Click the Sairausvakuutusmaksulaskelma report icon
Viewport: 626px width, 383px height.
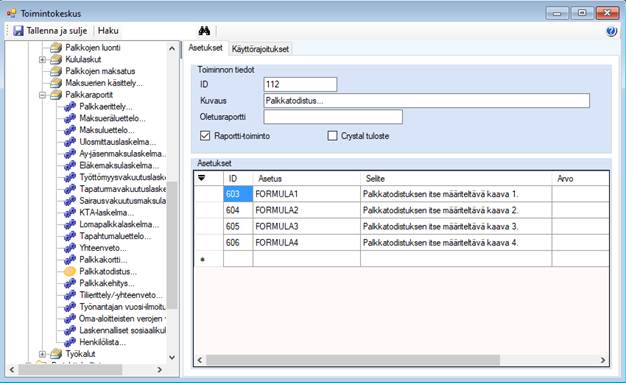pos(70,201)
